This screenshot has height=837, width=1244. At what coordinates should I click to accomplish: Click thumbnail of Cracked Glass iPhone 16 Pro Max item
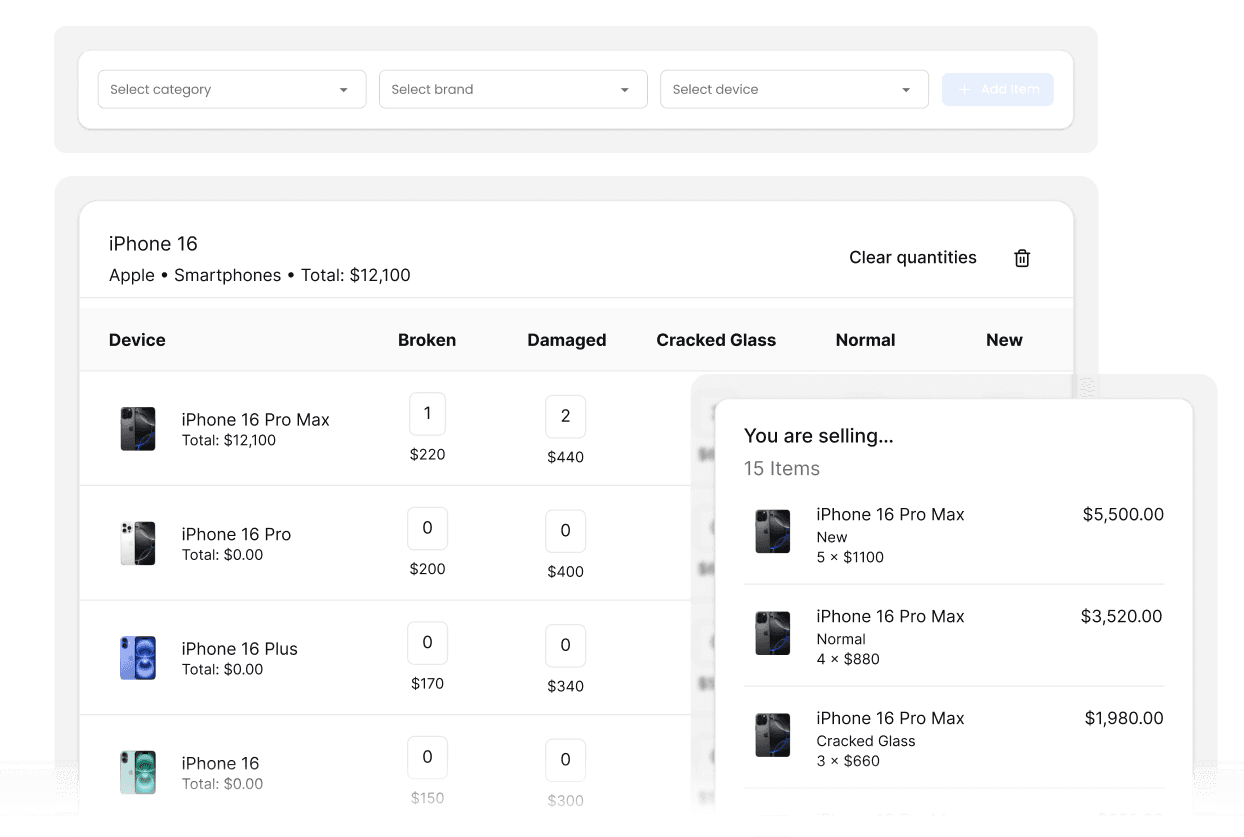(772, 735)
